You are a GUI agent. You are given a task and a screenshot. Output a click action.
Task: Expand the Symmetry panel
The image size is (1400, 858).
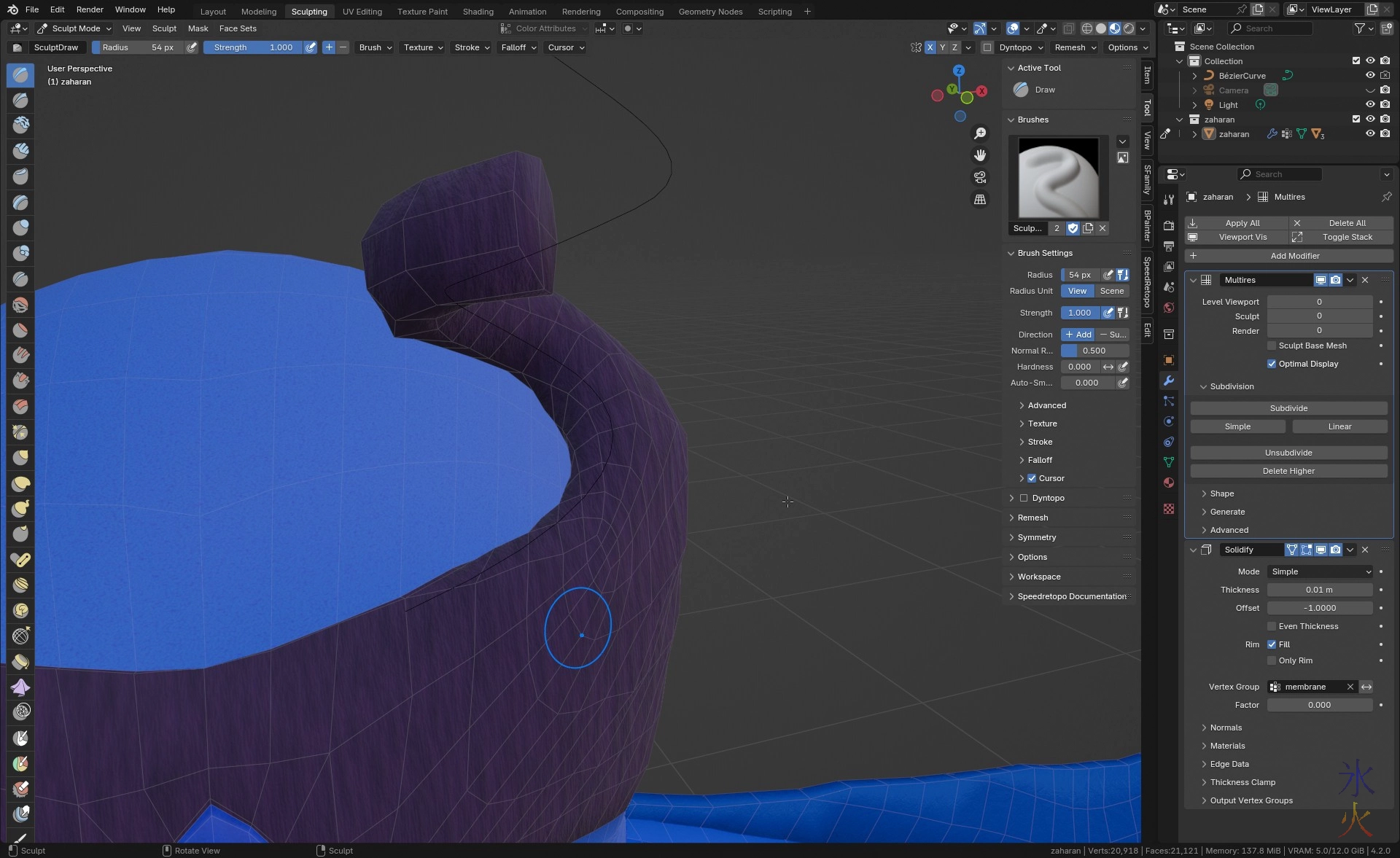click(1036, 537)
